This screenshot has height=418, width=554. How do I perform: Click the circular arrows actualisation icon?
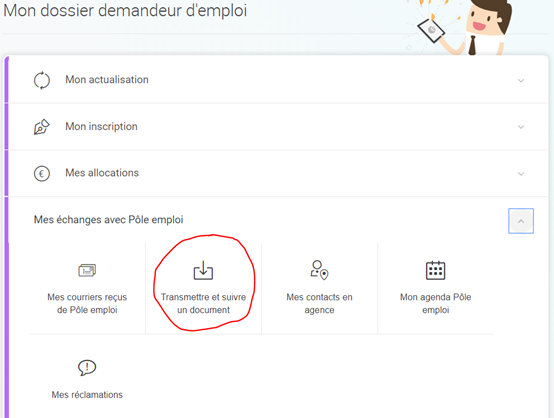click(x=42, y=80)
